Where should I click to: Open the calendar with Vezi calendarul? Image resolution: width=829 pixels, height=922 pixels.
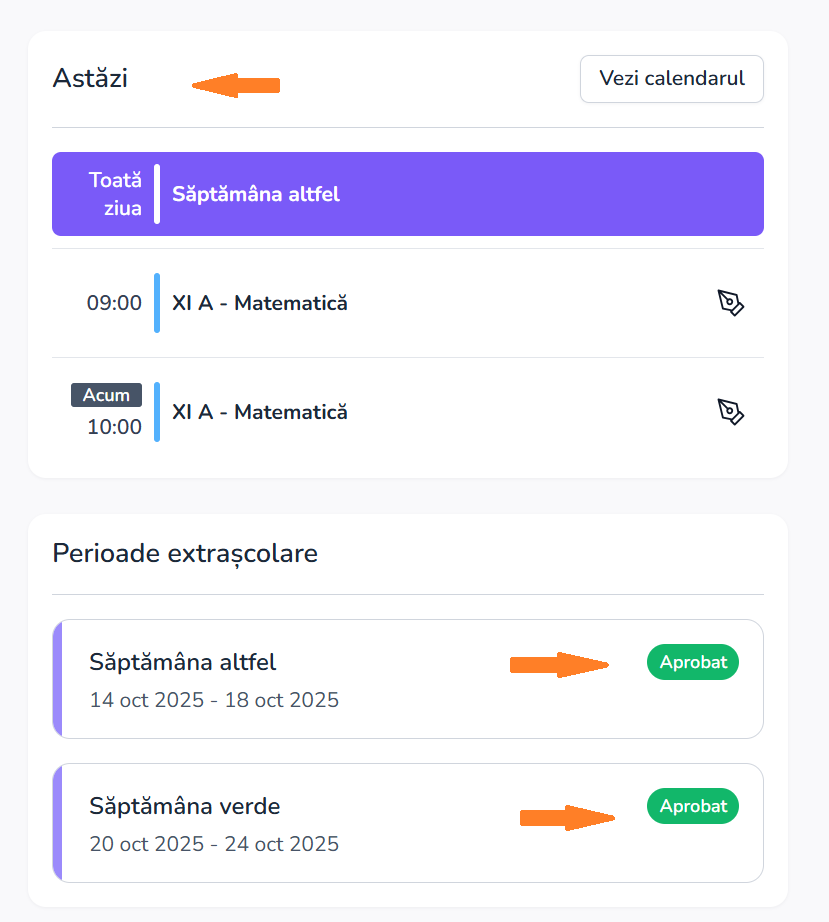tap(671, 79)
